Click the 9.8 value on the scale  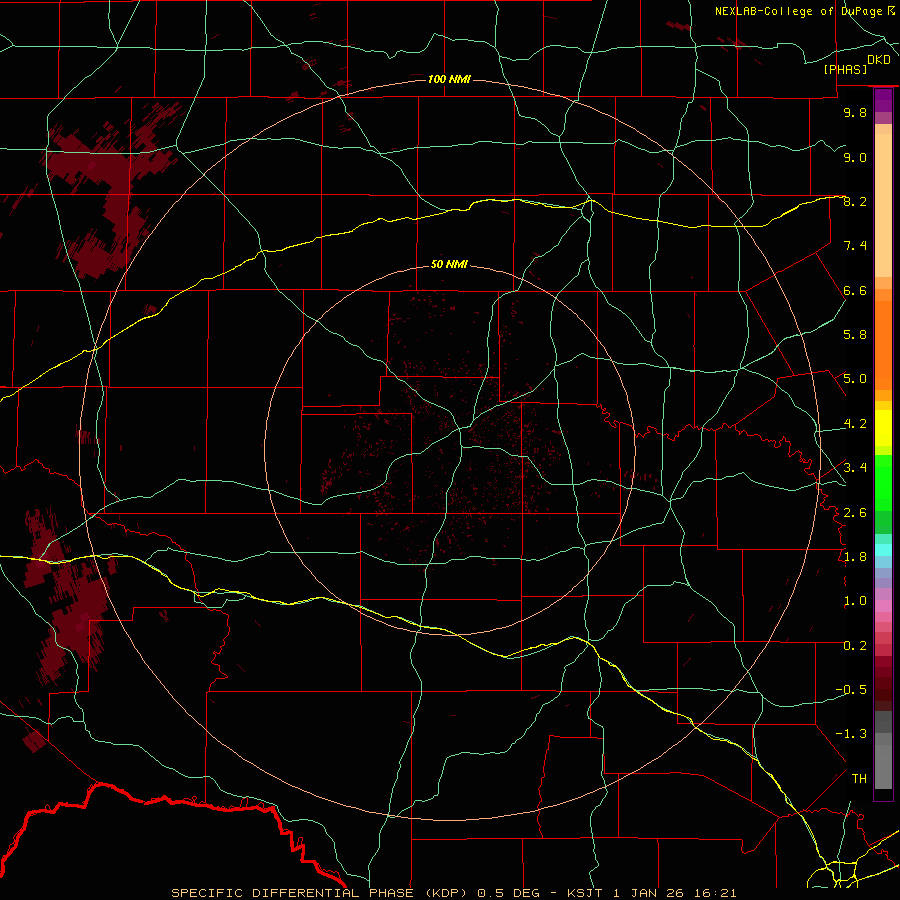click(x=855, y=112)
